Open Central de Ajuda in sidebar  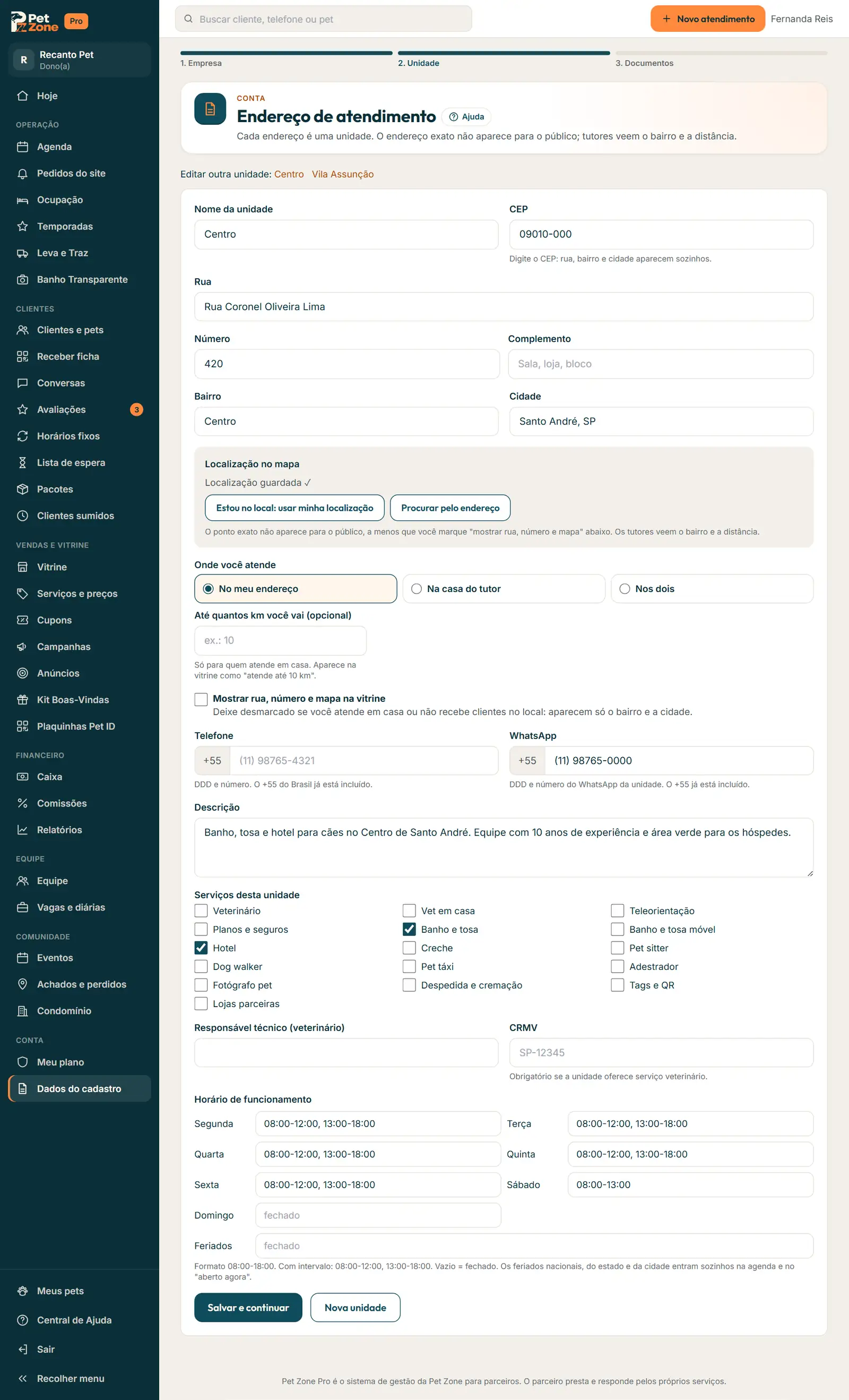pos(80,1320)
